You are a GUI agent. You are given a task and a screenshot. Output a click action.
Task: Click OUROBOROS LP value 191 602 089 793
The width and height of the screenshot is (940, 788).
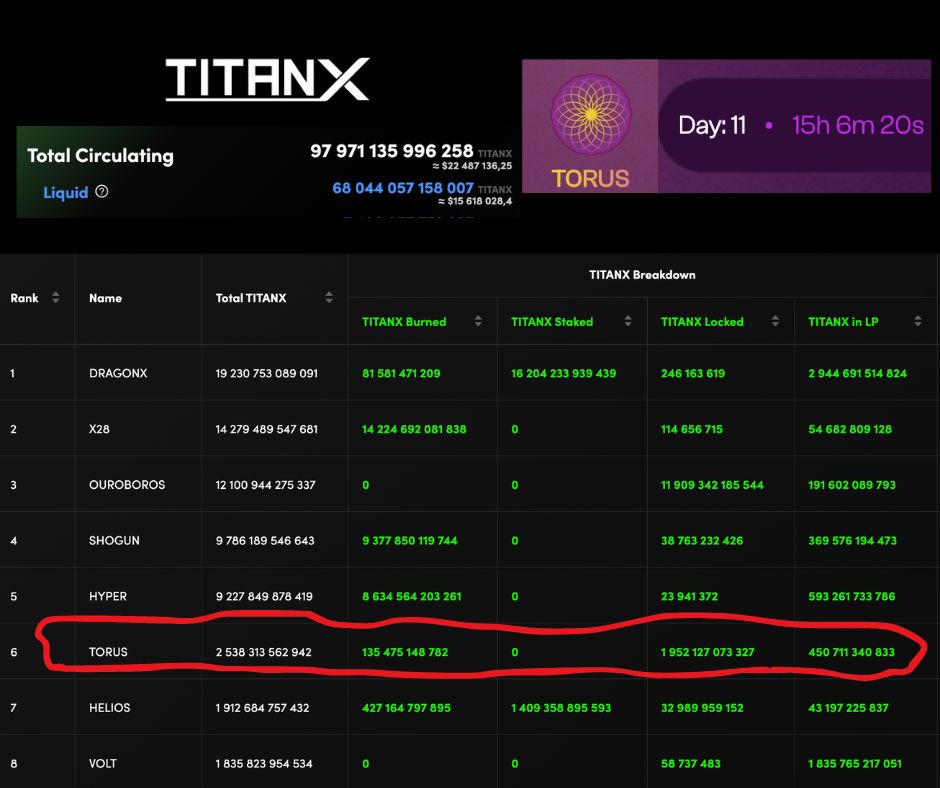(852, 485)
